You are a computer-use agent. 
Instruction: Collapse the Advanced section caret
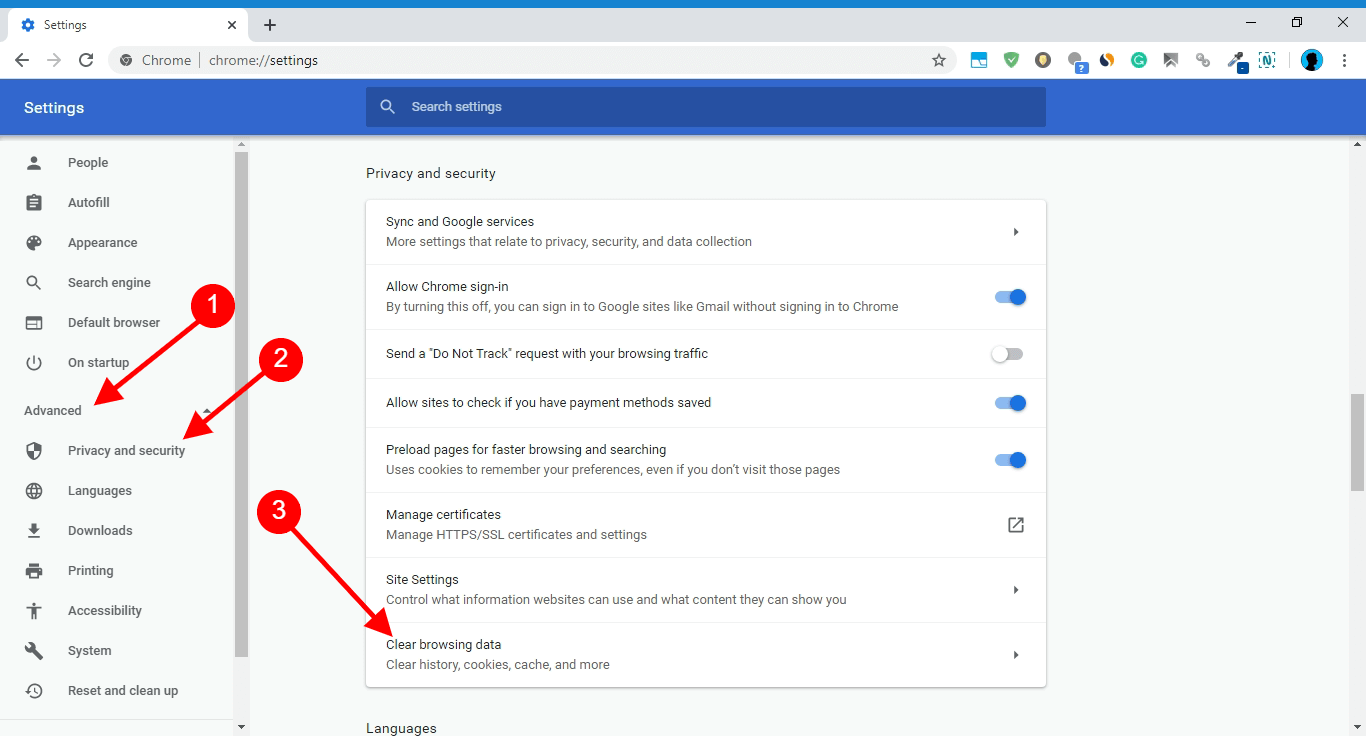[207, 411]
